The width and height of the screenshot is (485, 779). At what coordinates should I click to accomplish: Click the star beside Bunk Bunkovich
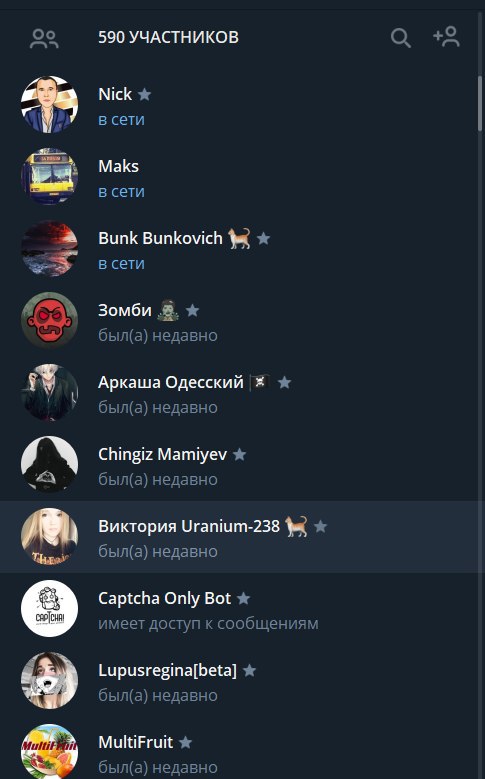pos(263,238)
